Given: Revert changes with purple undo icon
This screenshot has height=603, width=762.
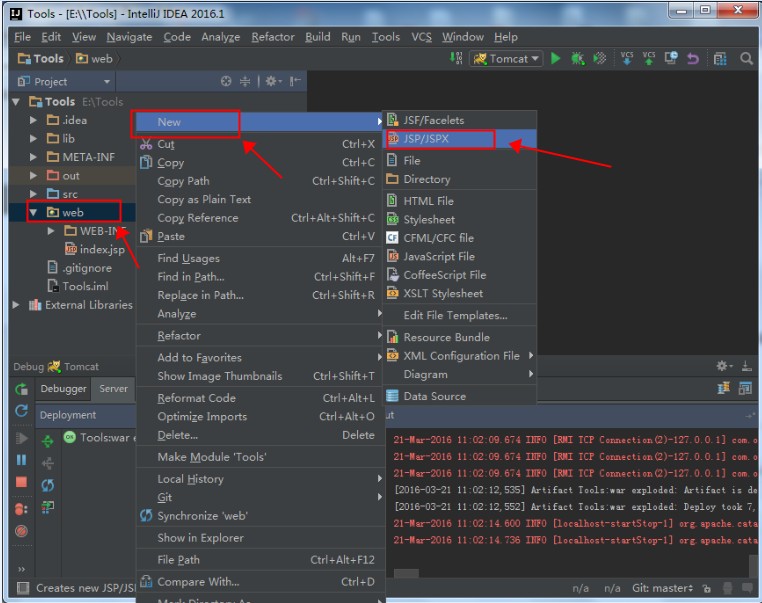Looking at the screenshot, I should 693,59.
